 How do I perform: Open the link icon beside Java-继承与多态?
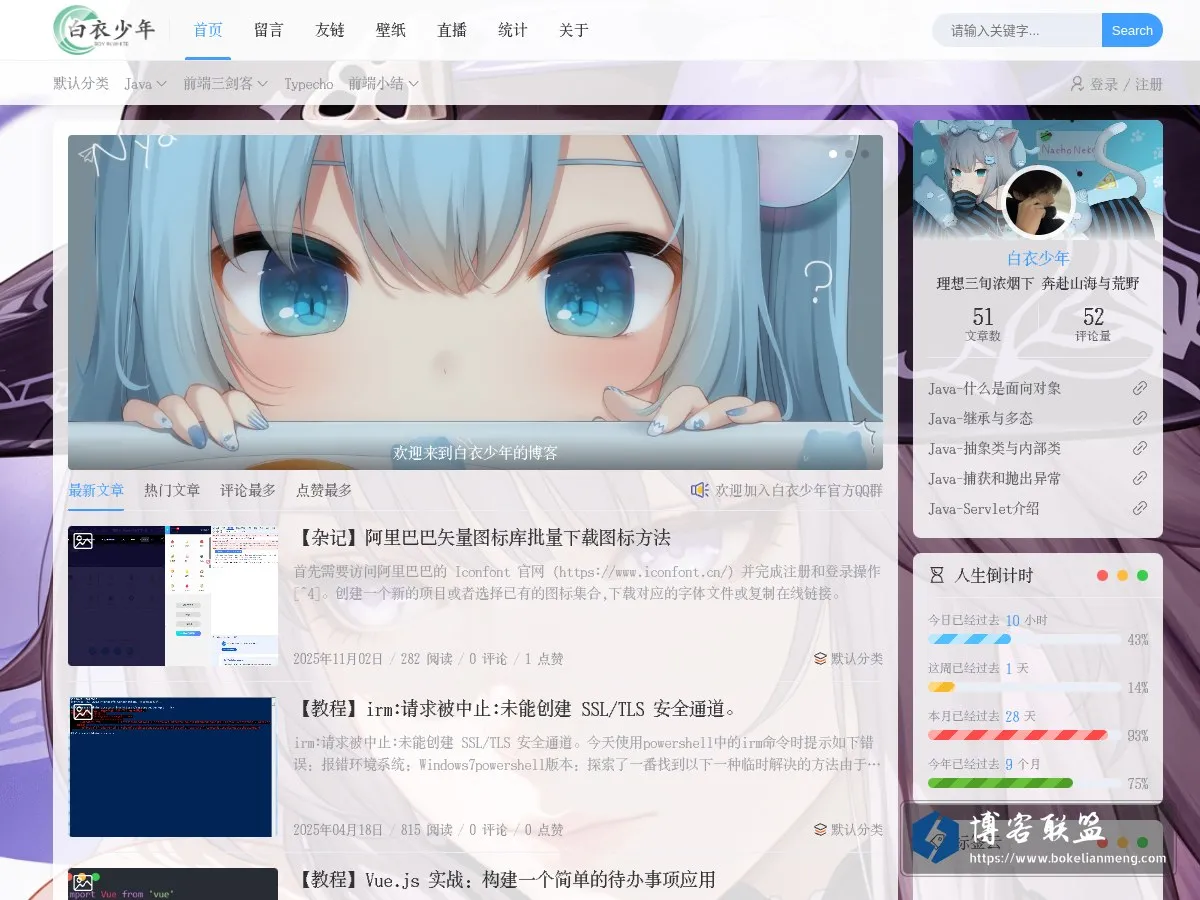(x=1139, y=418)
